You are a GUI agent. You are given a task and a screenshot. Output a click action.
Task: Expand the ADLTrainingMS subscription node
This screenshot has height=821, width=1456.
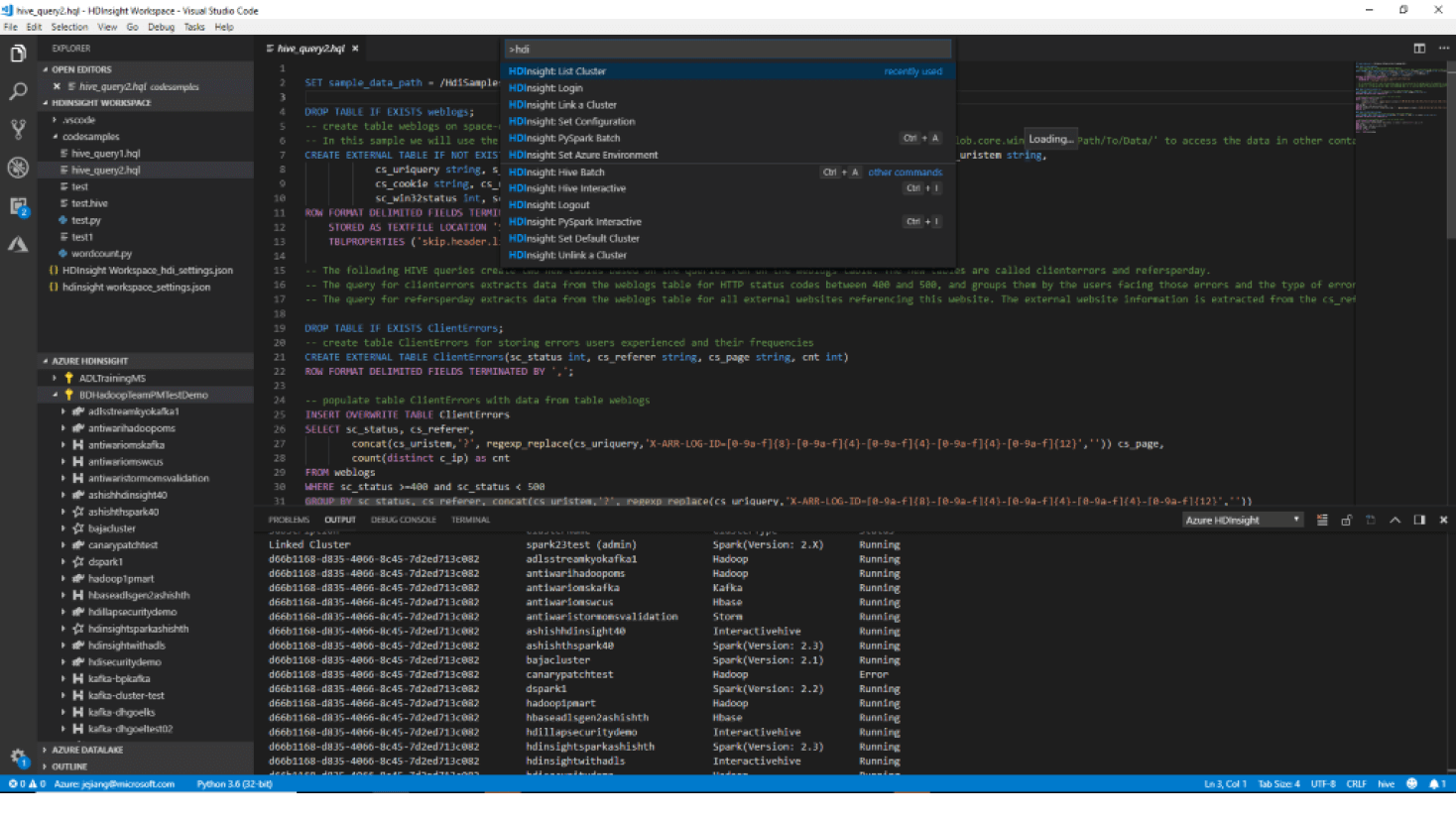coord(55,378)
